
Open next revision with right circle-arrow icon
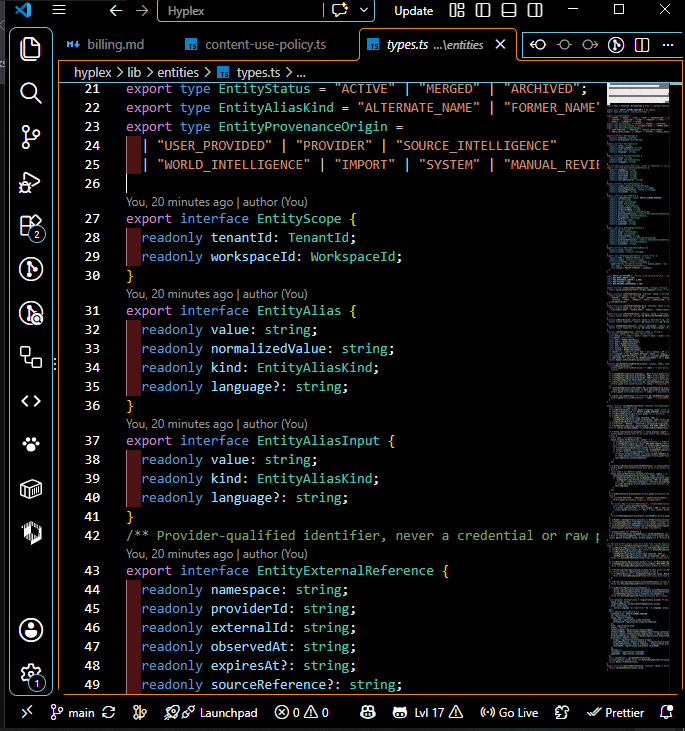click(590, 45)
